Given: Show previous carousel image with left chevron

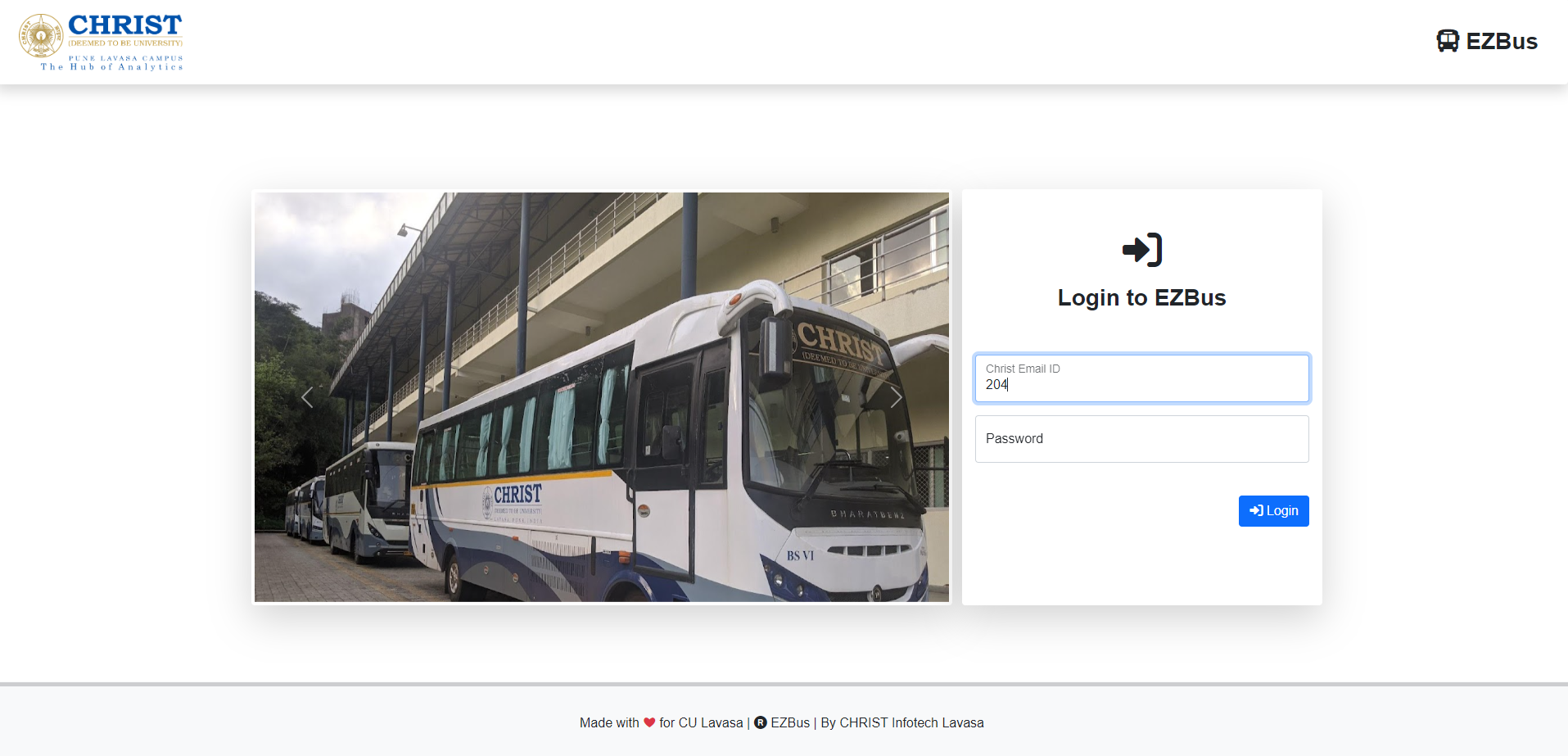Looking at the screenshot, I should [x=307, y=397].
